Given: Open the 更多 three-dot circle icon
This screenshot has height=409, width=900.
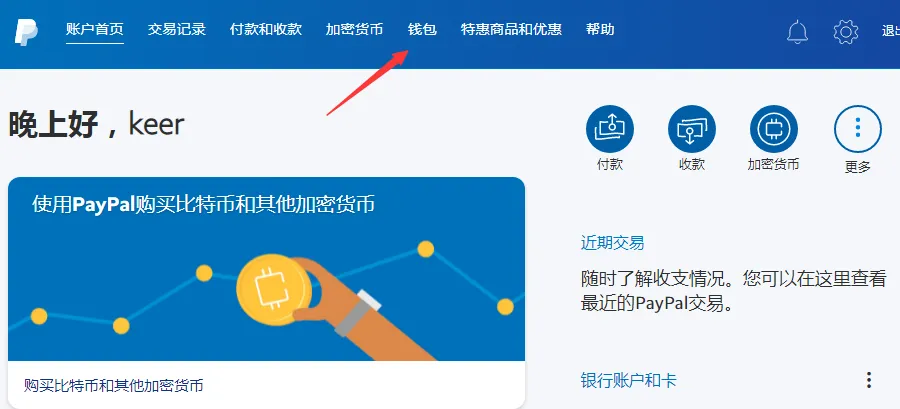Looking at the screenshot, I should pyautogui.click(x=858, y=129).
